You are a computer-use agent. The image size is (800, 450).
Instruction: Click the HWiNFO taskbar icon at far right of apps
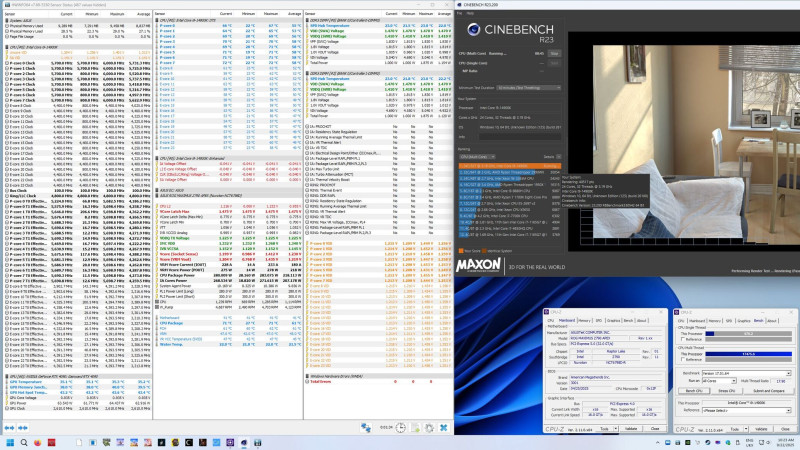tap(258, 442)
